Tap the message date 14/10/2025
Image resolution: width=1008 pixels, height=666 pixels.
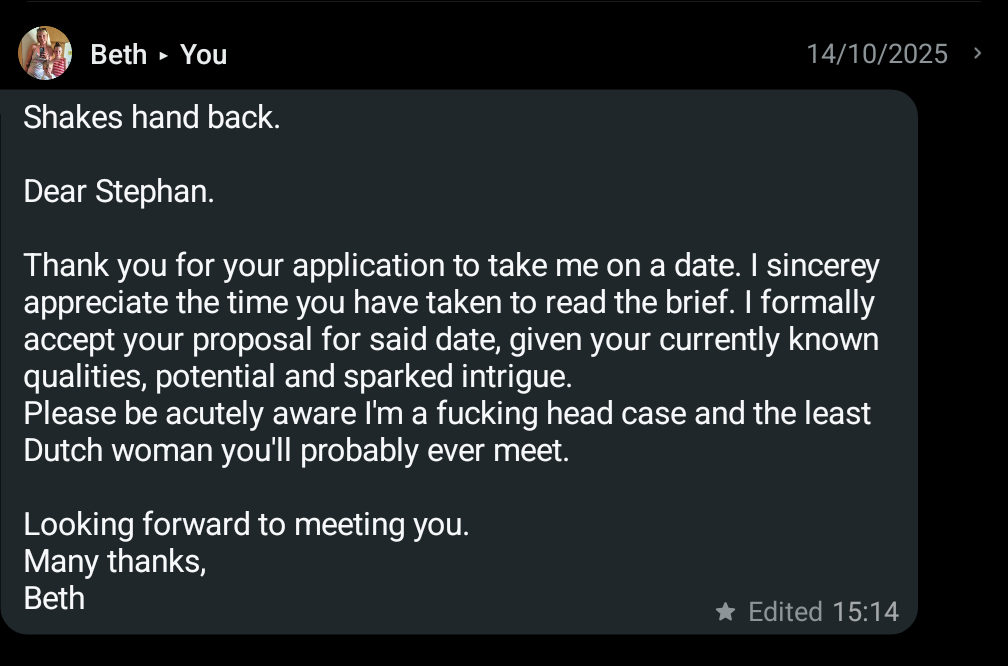(x=877, y=54)
